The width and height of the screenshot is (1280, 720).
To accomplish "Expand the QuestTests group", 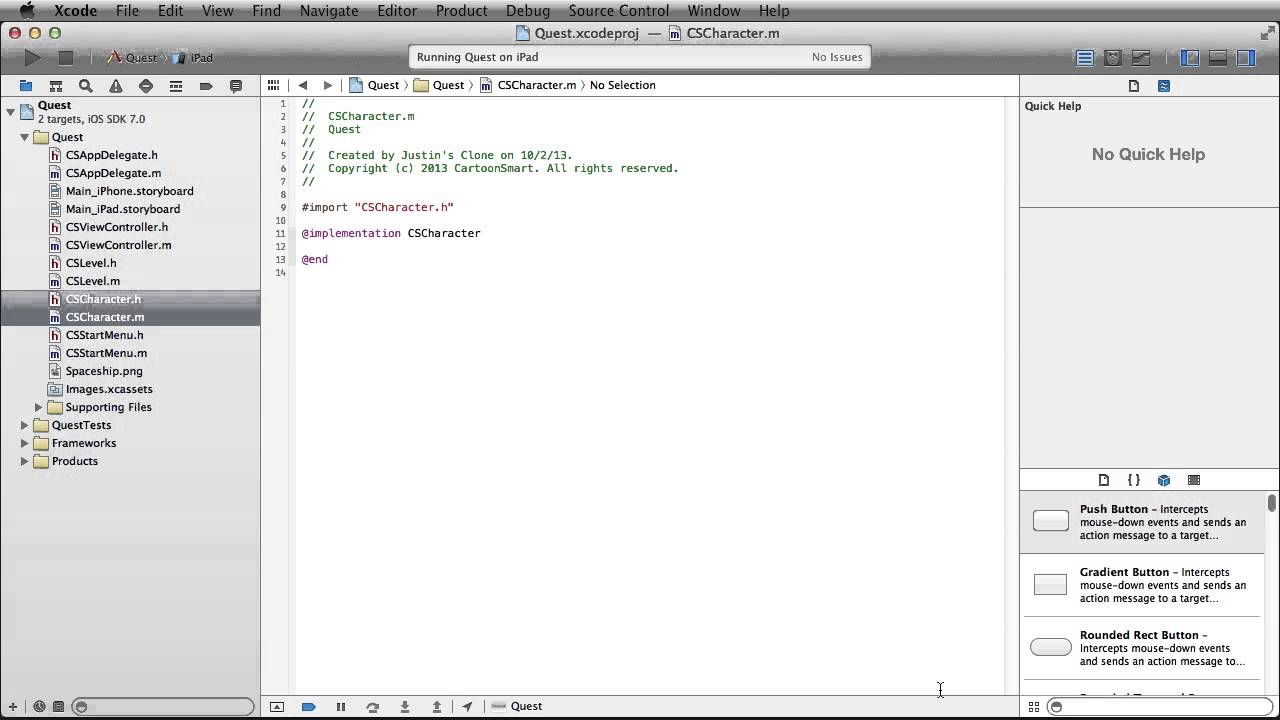I will (x=25, y=425).
